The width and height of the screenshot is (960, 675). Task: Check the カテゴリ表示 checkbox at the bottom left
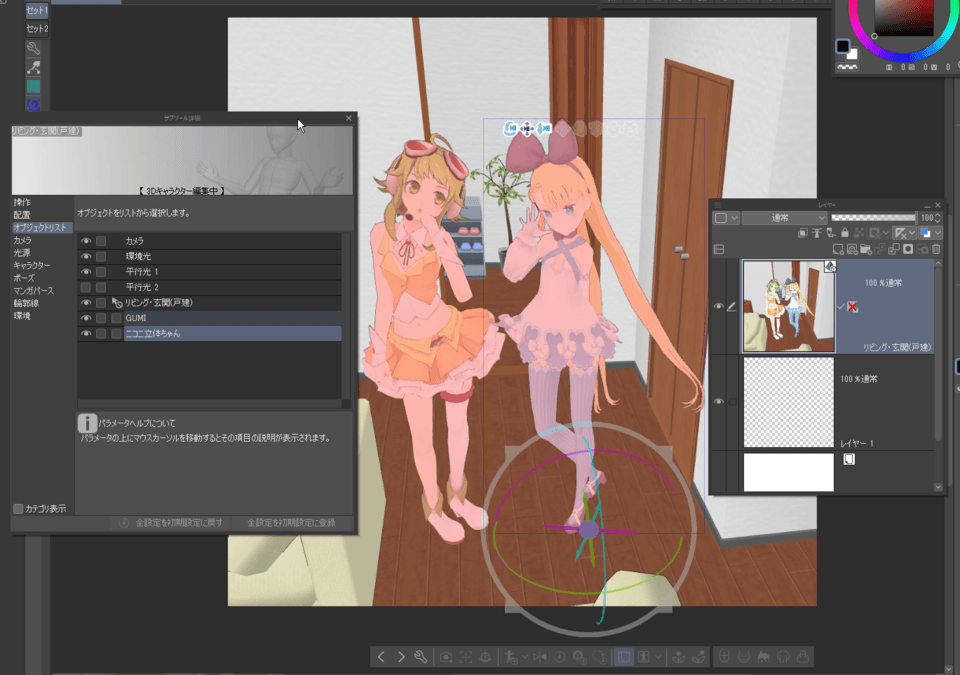pos(17,508)
